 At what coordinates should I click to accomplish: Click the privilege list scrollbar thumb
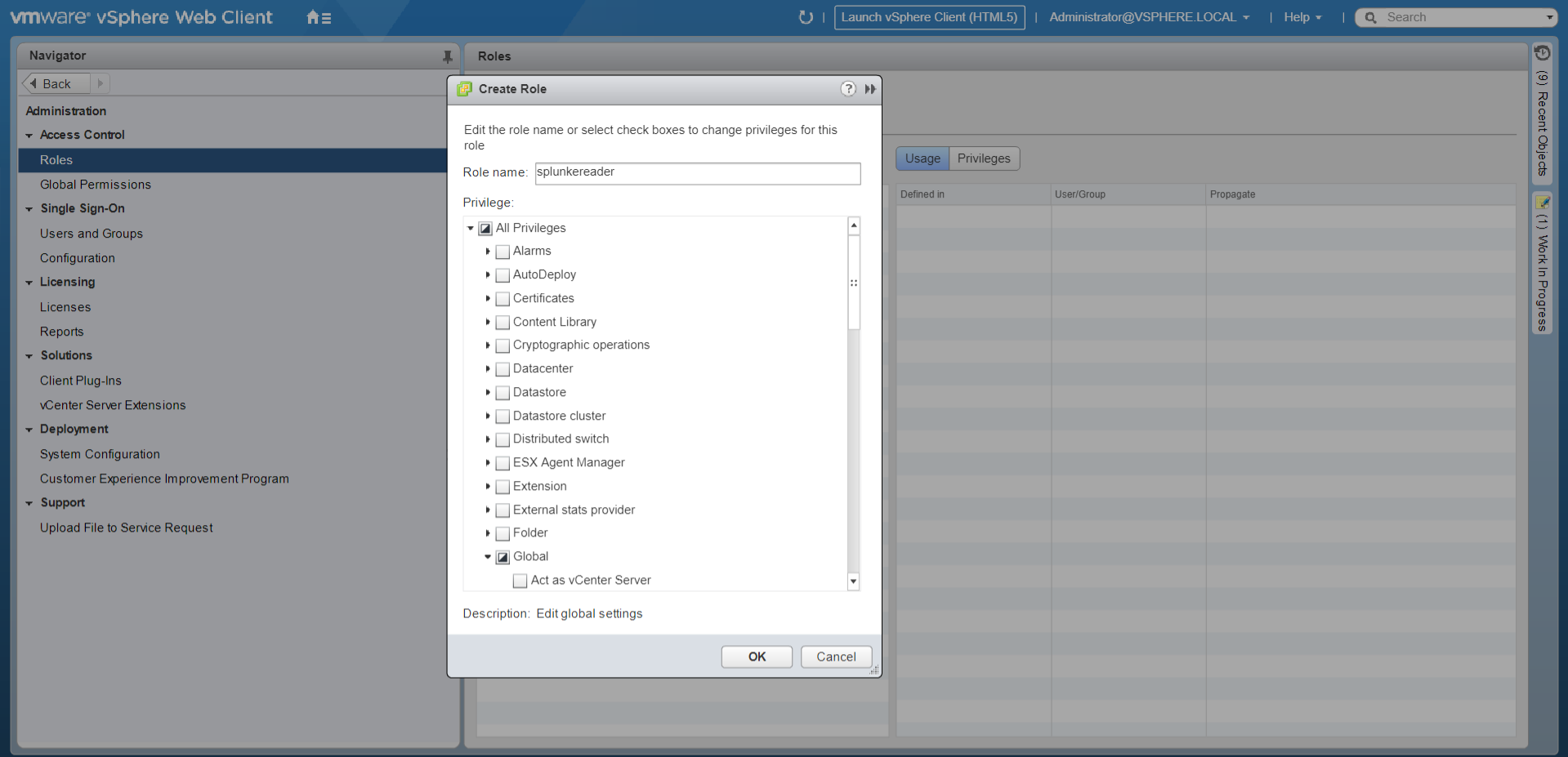(x=854, y=283)
